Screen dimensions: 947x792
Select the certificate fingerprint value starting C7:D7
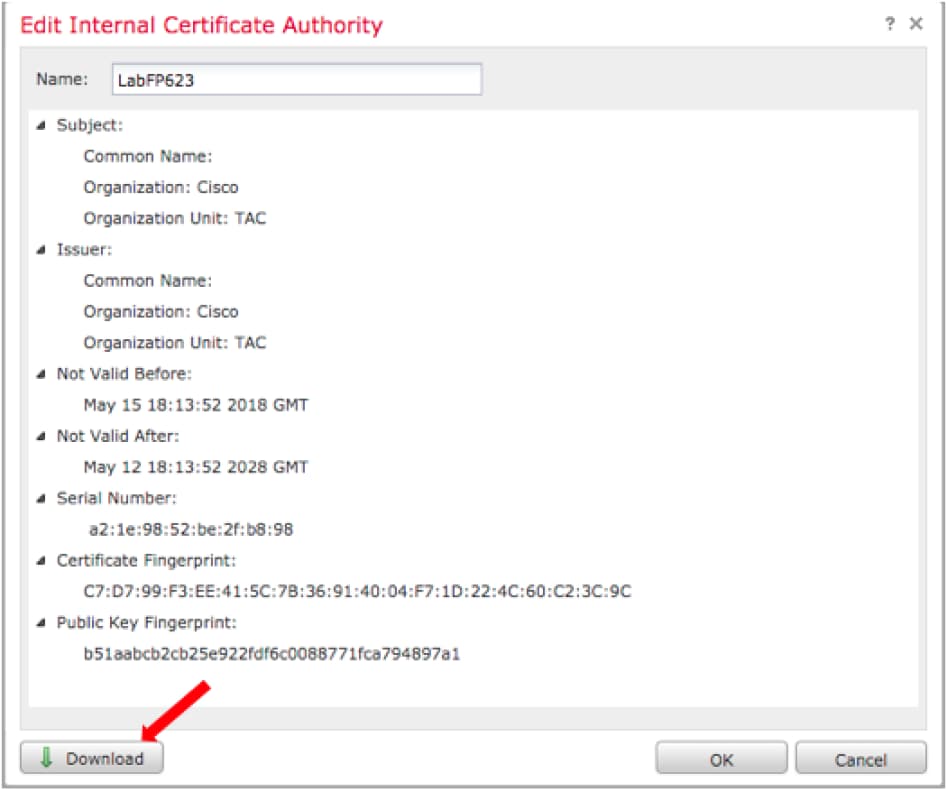pos(358,591)
